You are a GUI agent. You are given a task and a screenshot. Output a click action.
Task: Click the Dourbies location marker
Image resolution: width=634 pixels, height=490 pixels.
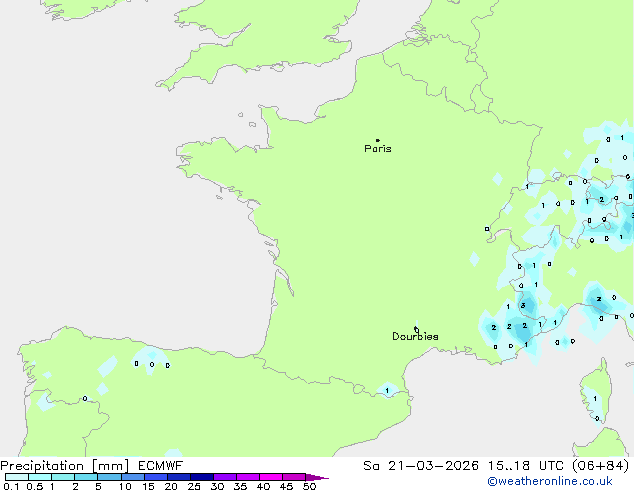click(x=416, y=328)
